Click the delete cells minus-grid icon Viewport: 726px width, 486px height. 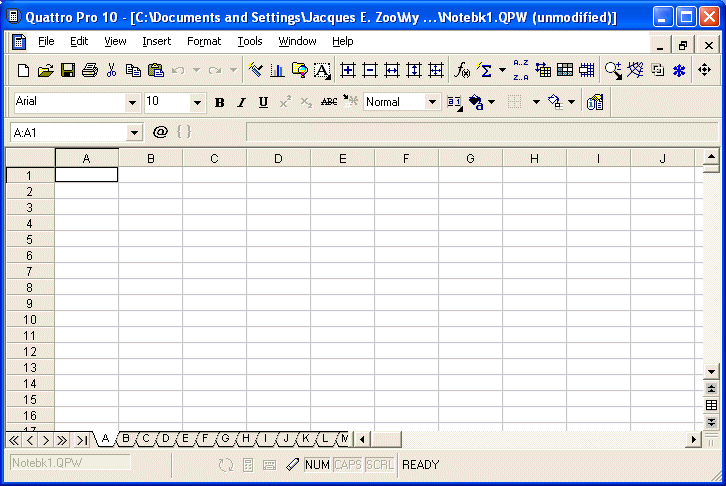tap(369, 70)
